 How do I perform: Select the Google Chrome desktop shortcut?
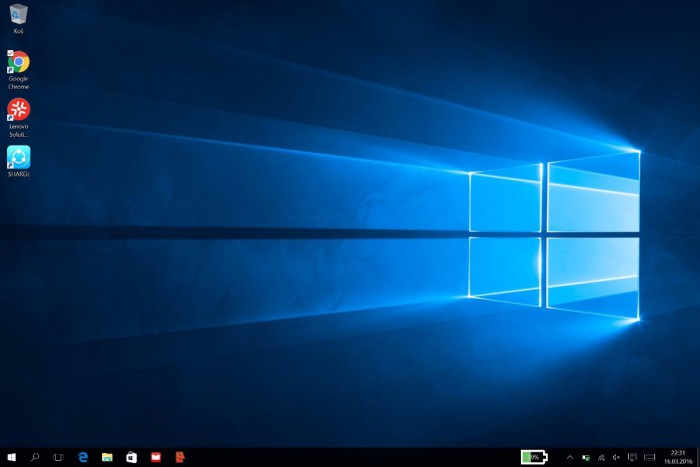point(18,63)
